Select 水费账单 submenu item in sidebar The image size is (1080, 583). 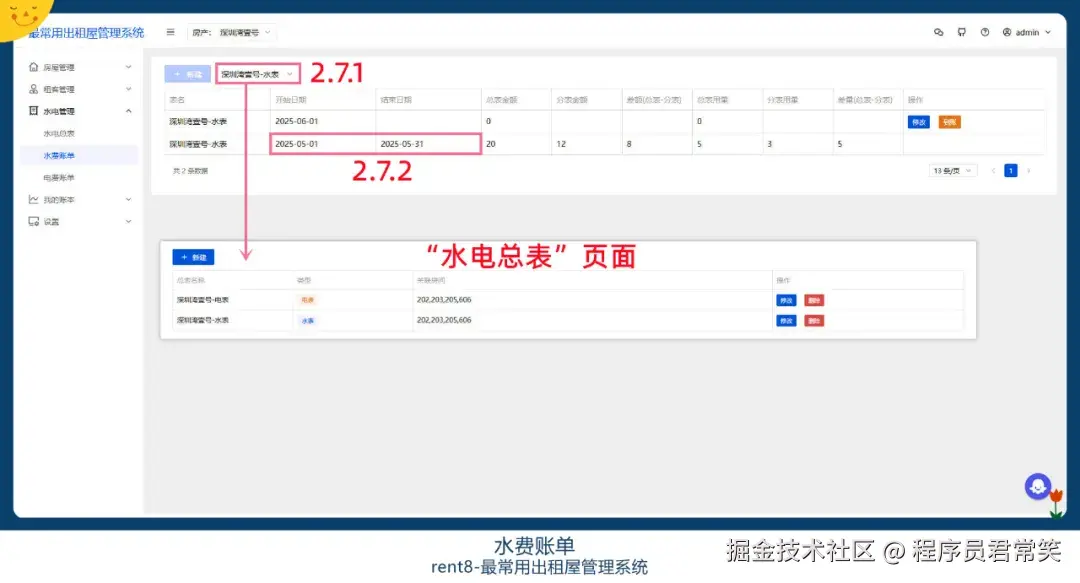point(59,156)
